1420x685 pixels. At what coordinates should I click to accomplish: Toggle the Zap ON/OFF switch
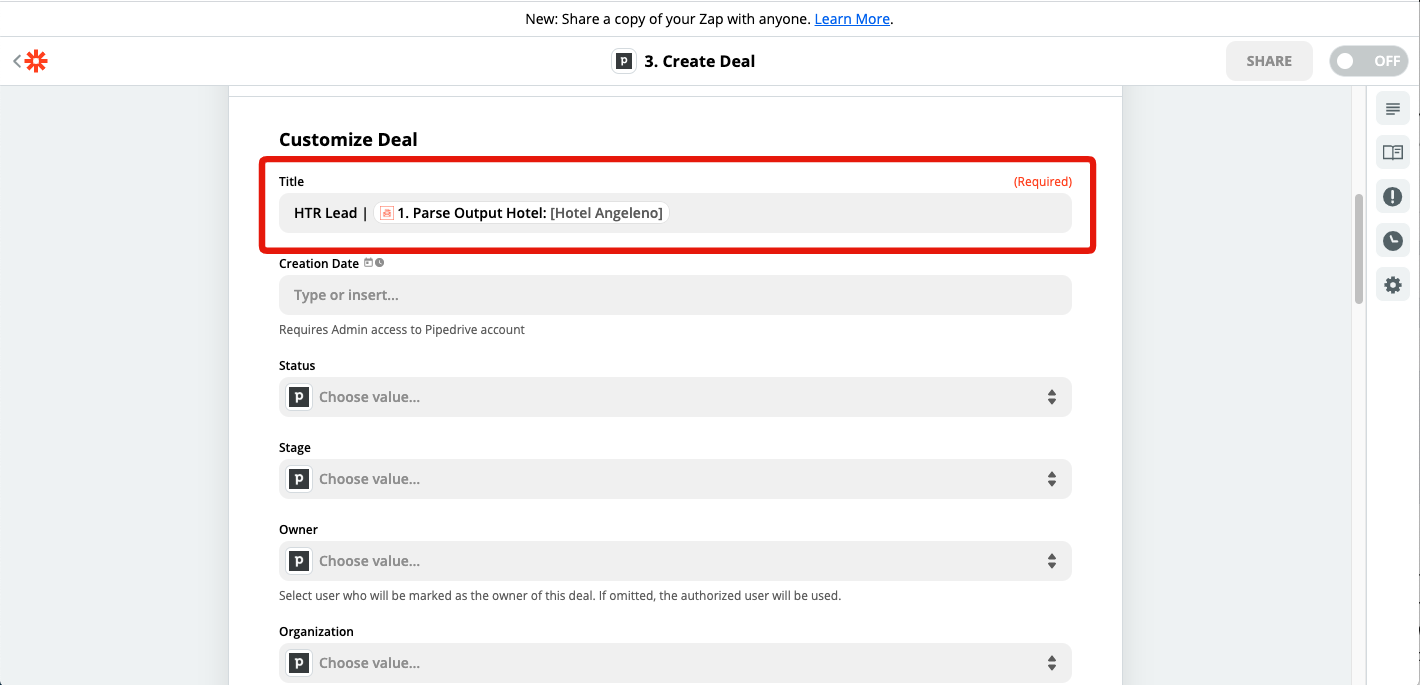click(1367, 61)
